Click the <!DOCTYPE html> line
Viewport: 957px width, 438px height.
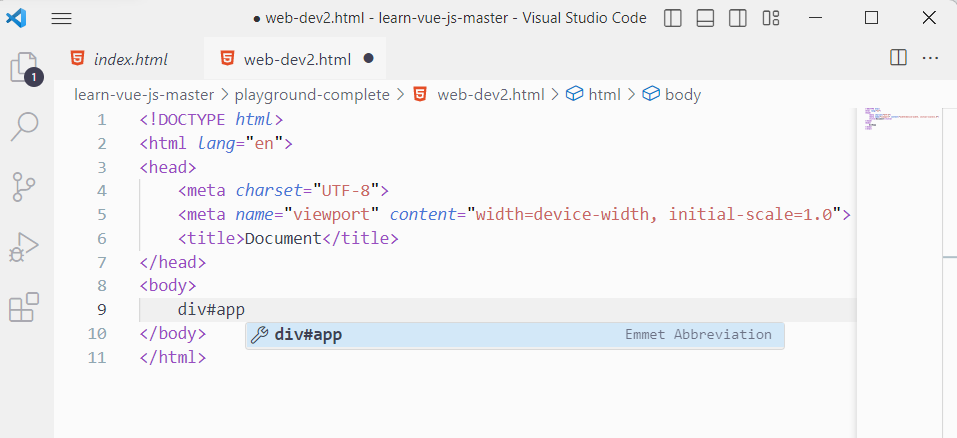tap(211, 120)
